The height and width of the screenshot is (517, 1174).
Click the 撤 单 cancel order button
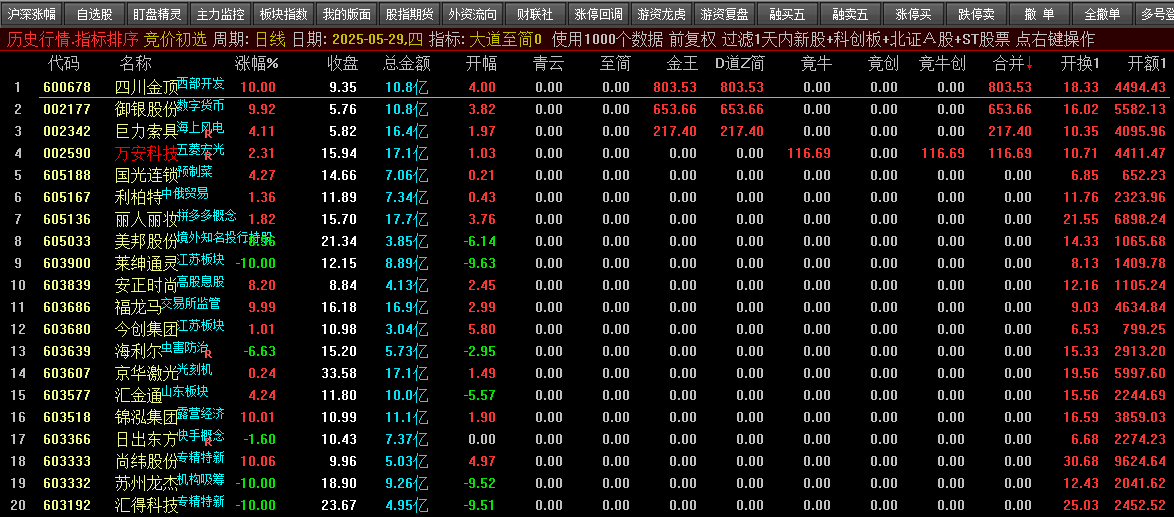1038,13
